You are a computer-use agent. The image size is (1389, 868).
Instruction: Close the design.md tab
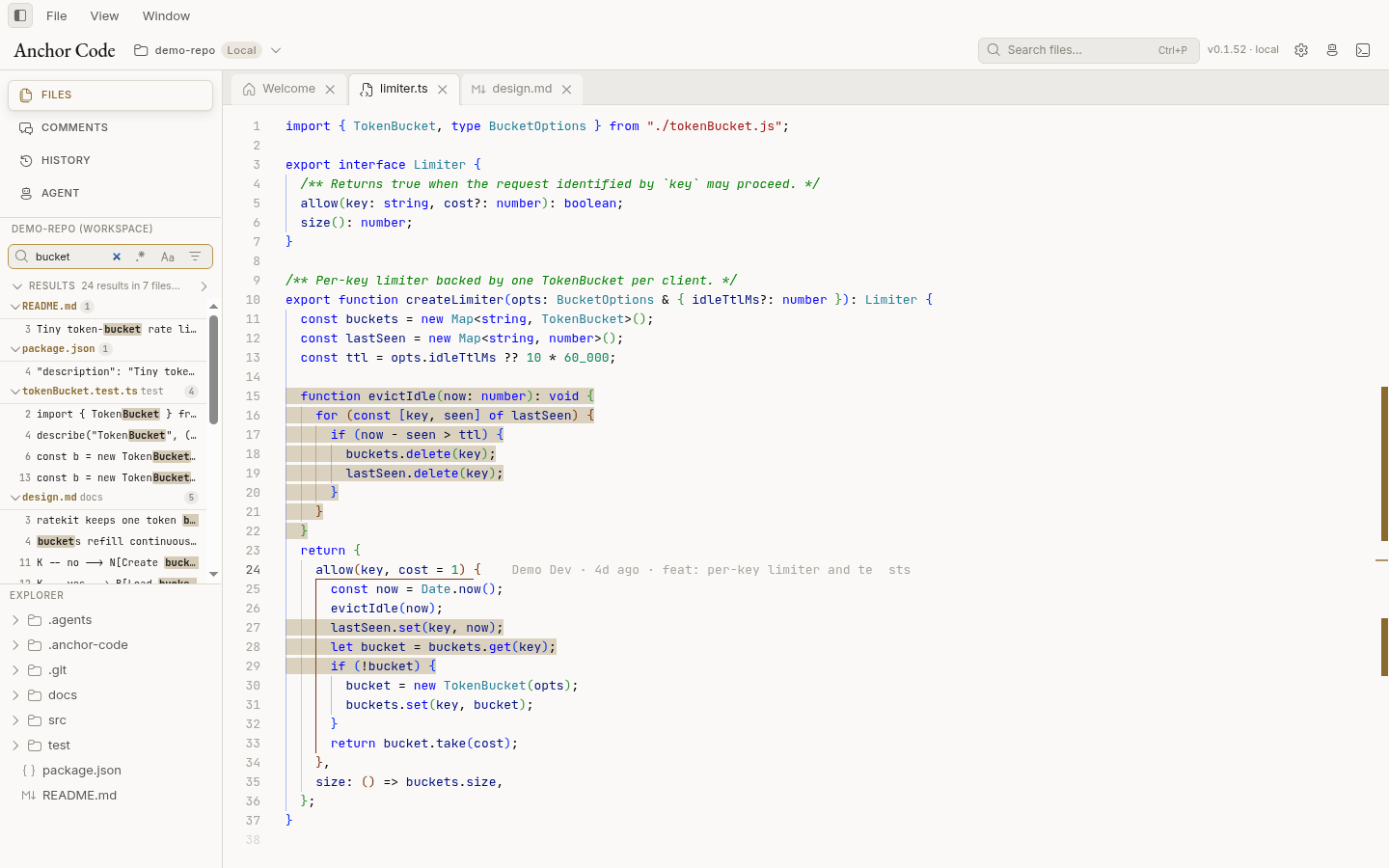tap(567, 90)
